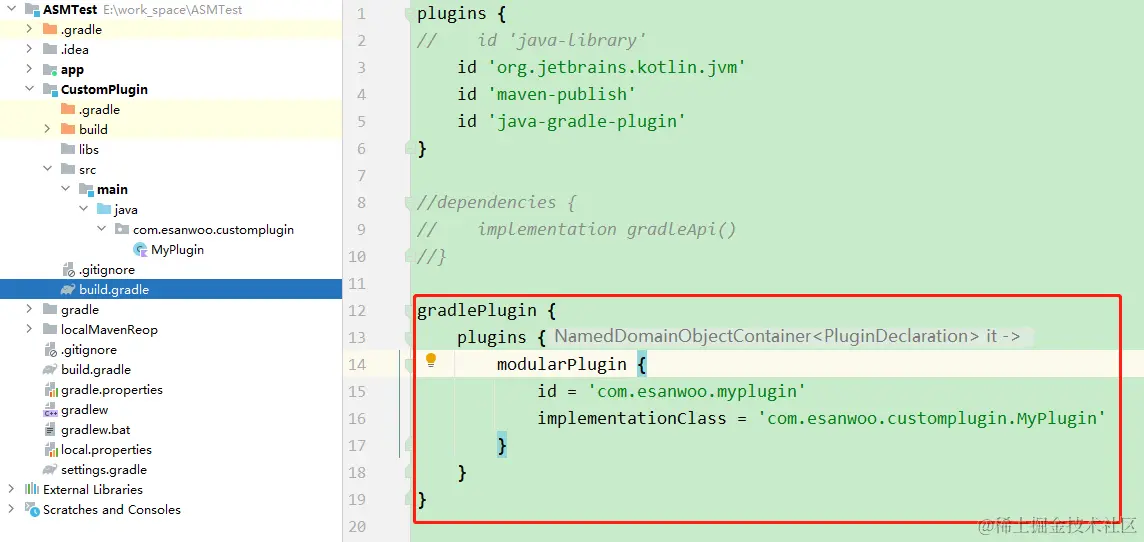Click the 'maven-publish' string on line 4
The height and width of the screenshot is (542, 1144).
point(563,95)
